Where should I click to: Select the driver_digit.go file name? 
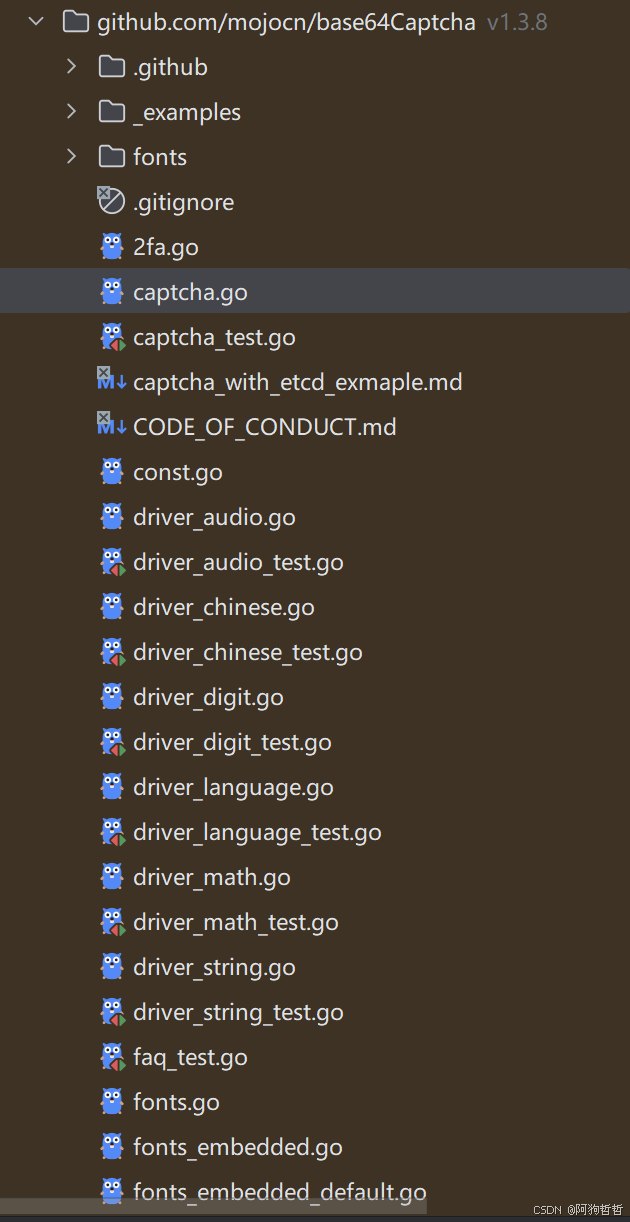pos(208,697)
